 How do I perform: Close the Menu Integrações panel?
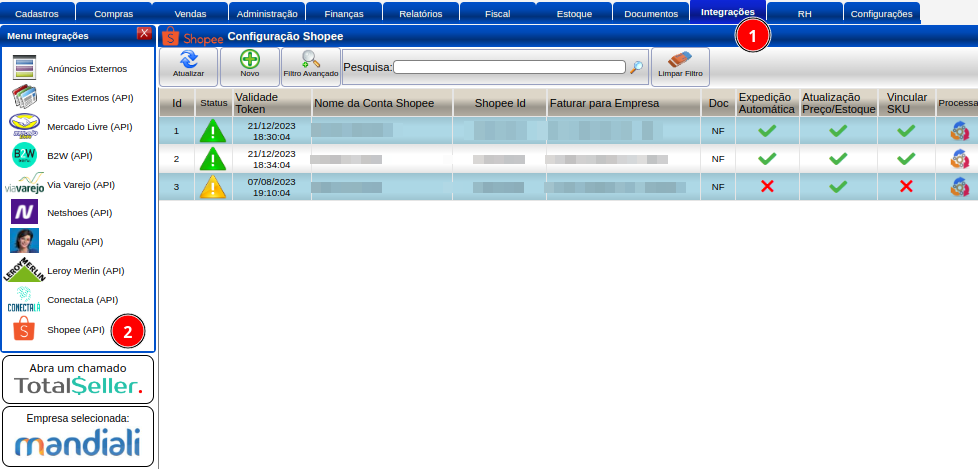point(144,33)
